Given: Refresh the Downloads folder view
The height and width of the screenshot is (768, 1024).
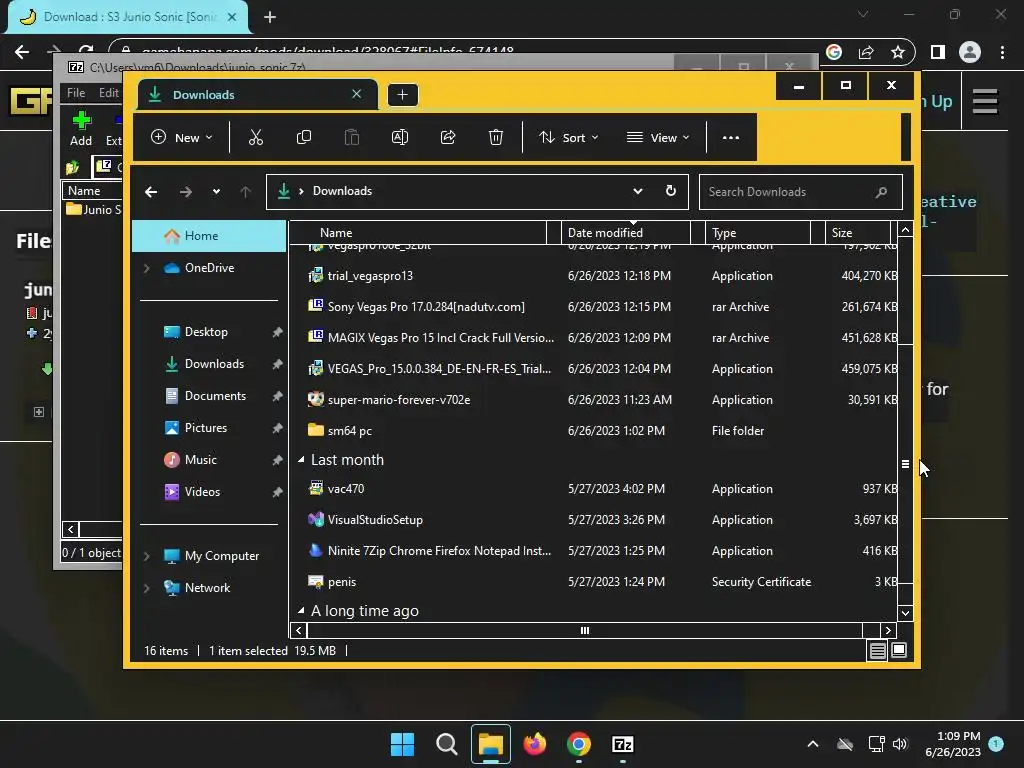Looking at the screenshot, I should pyautogui.click(x=671, y=191).
